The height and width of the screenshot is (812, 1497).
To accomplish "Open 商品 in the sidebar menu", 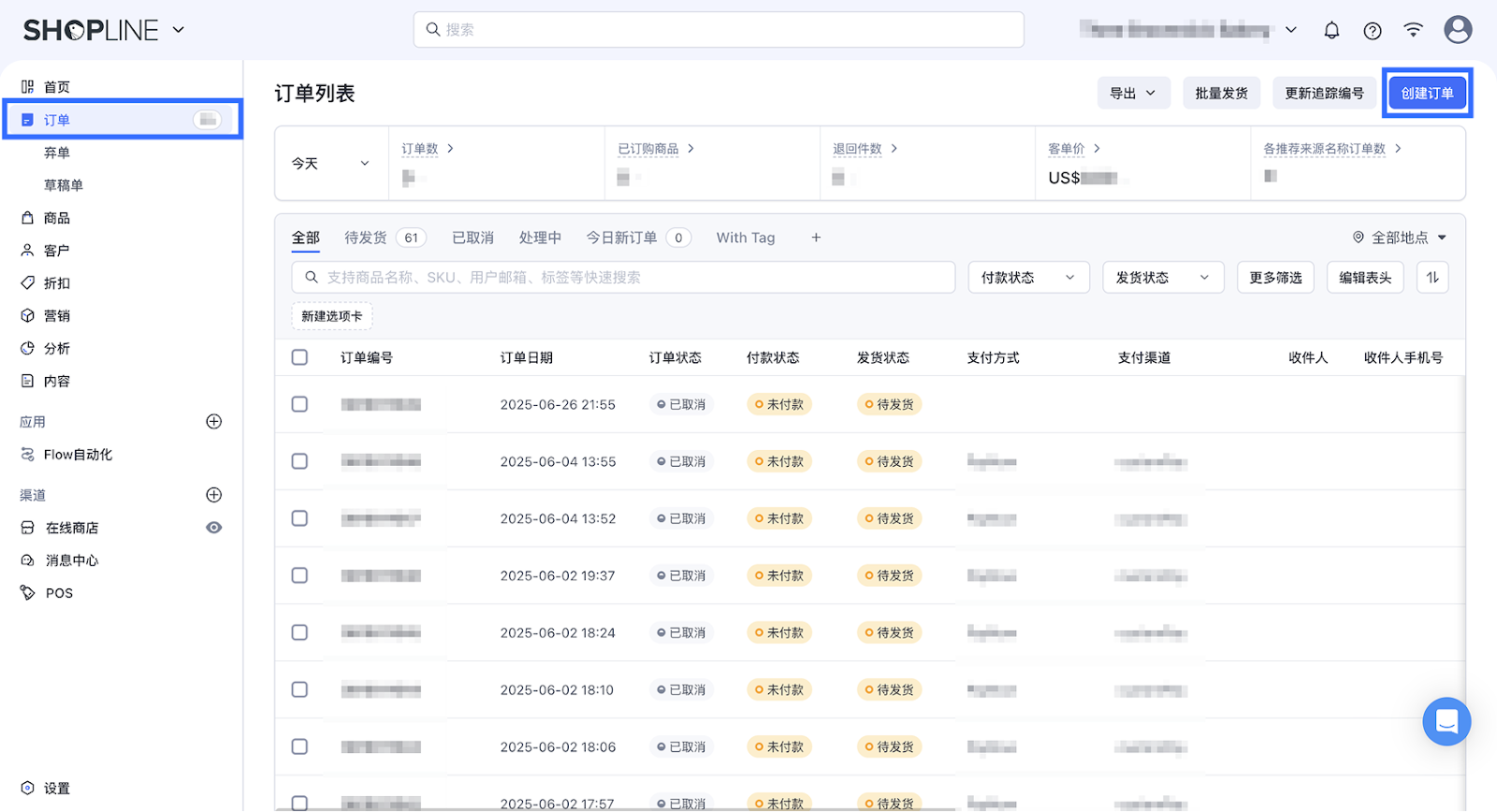I will click(x=57, y=218).
